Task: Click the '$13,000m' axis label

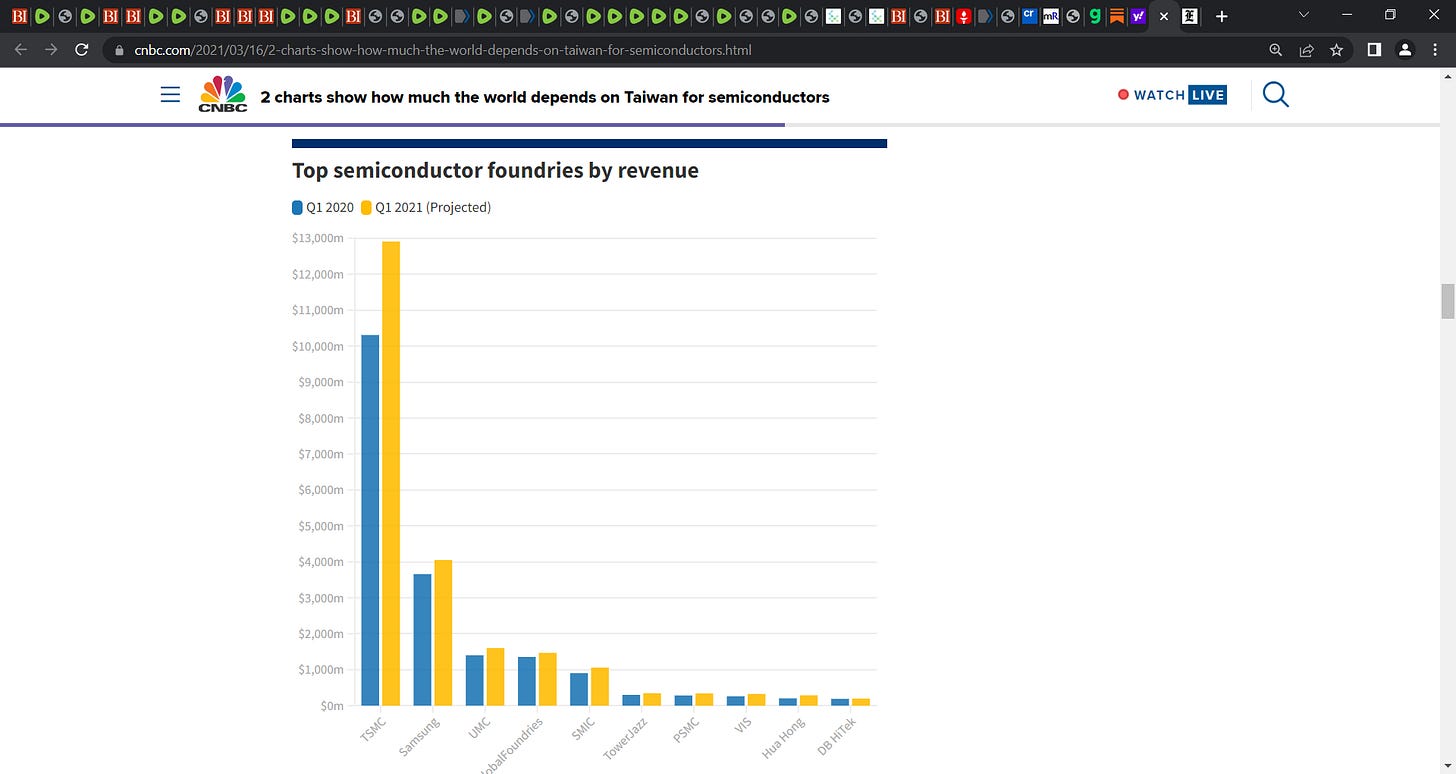Action: tap(318, 238)
